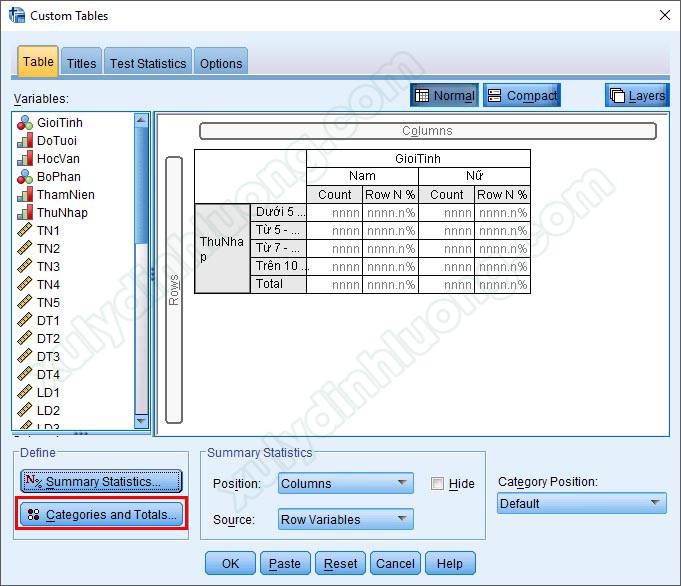
Task: Open the Test Statistics tab
Action: [148, 63]
